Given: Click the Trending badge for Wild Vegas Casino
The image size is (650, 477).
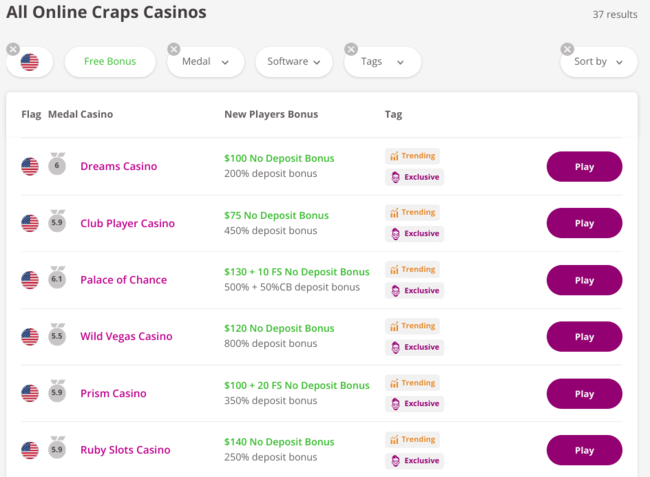Looking at the screenshot, I should coord(414,326).
